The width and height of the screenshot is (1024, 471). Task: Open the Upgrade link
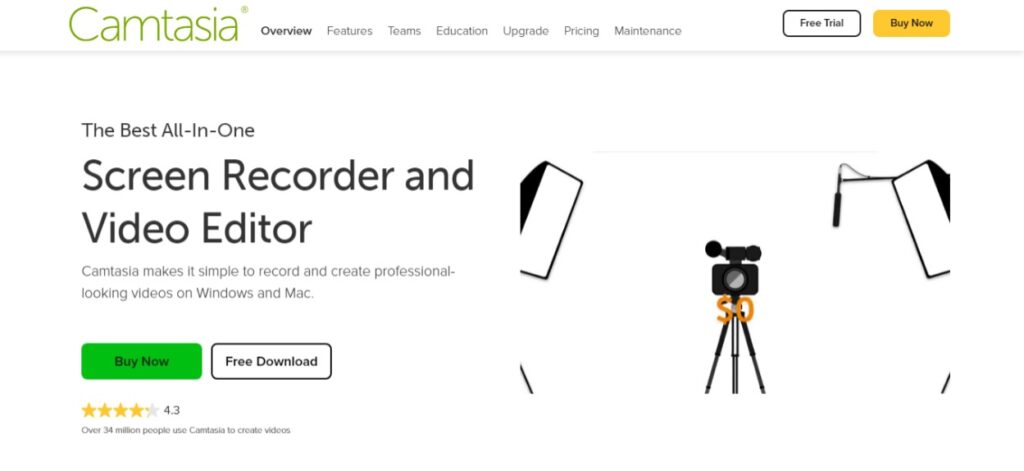526,31
